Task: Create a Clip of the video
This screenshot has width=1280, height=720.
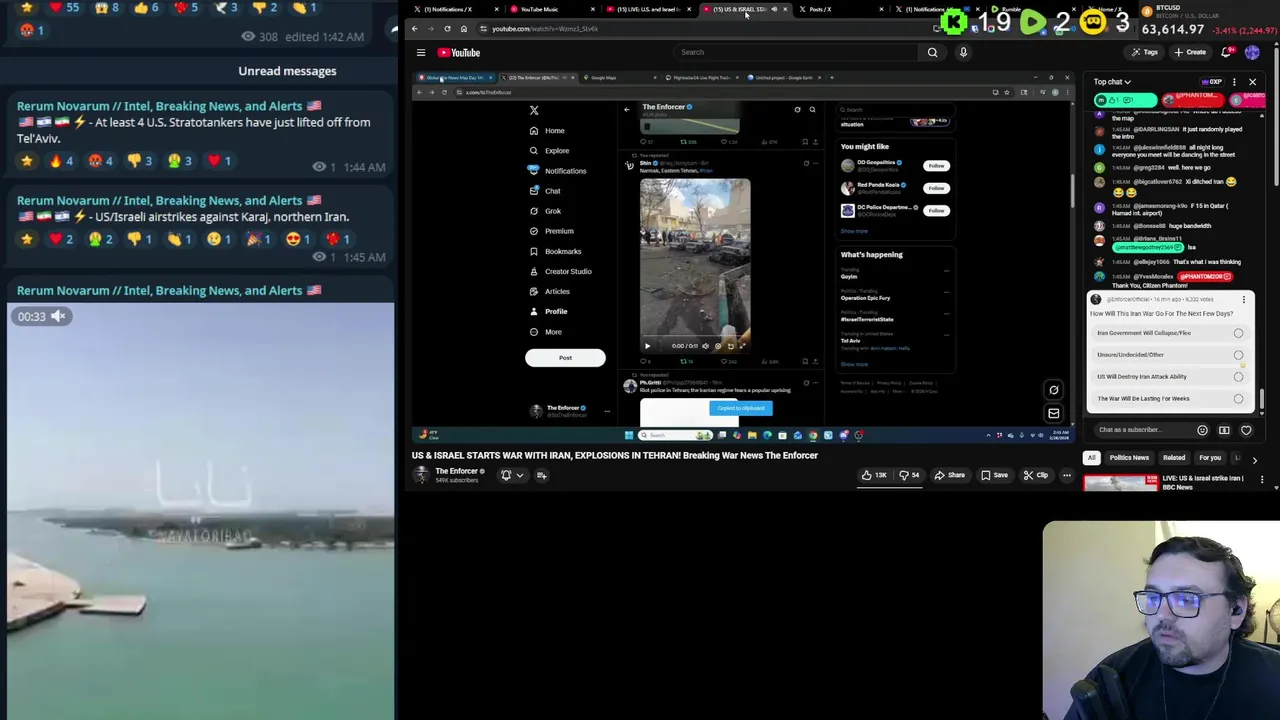Action: tap(1036, 475)
